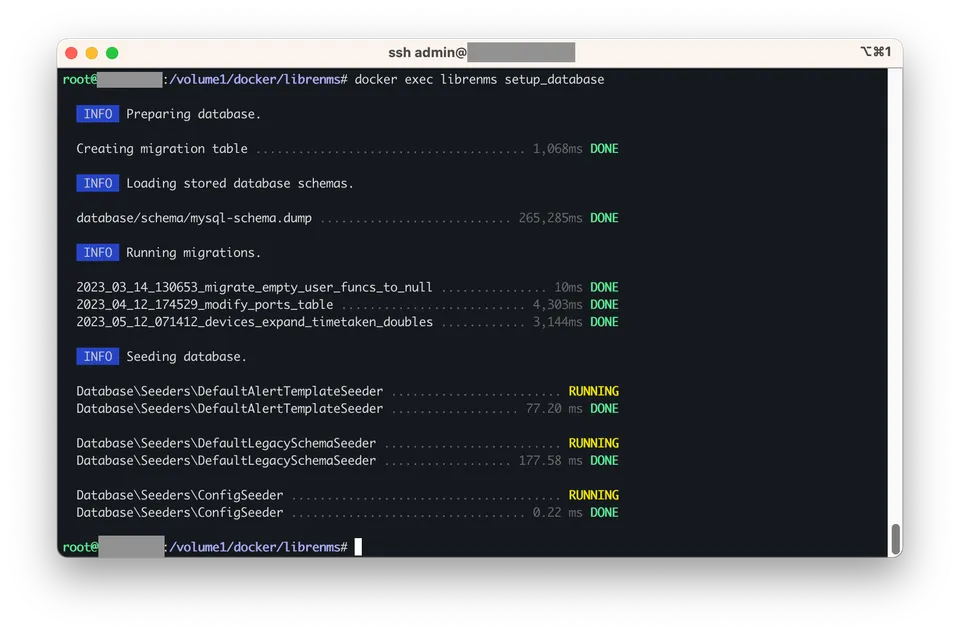Click the cursor at the bottom prompt
The image size is (960, 633).
click(358, 547)
